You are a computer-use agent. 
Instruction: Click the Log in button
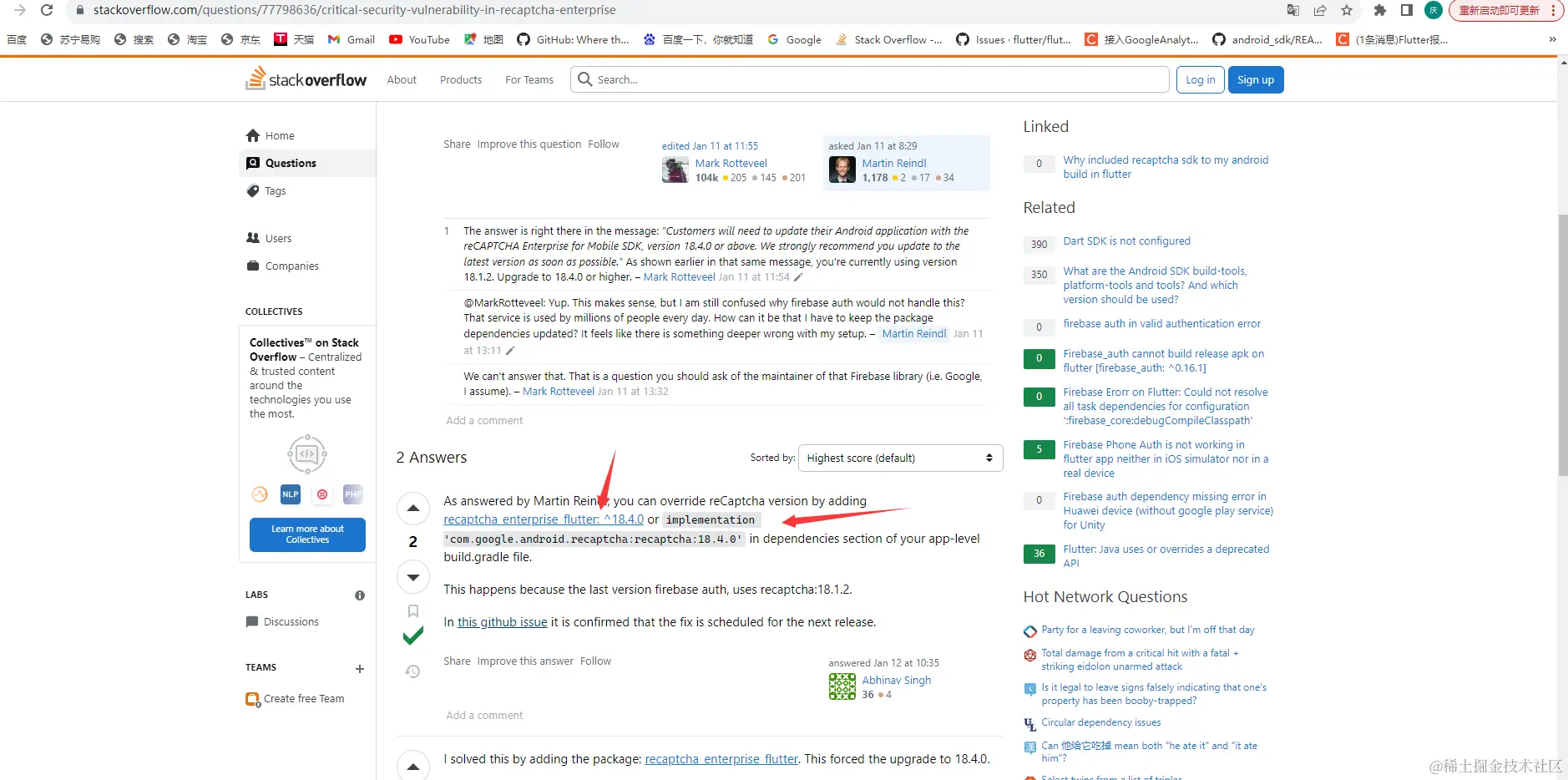[x=1201, y=79]
